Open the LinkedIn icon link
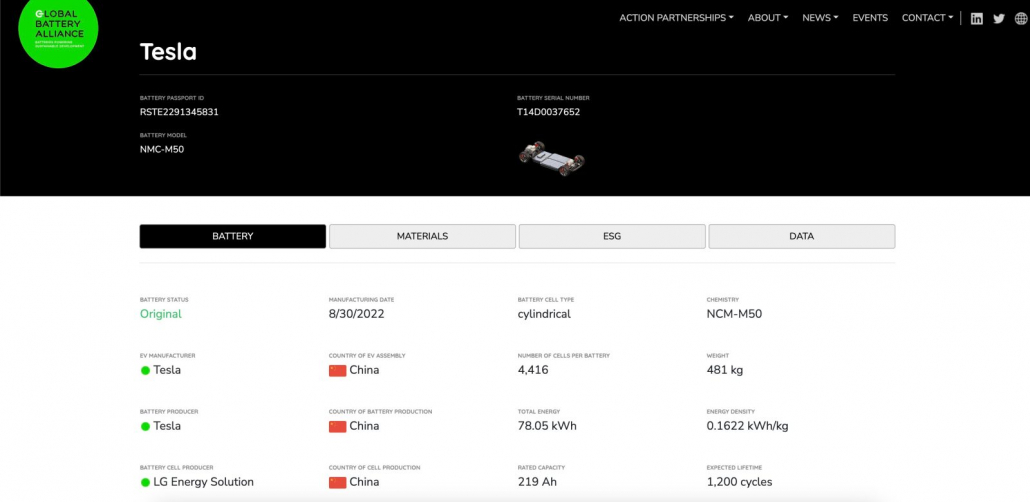 pyautogui.click(x=977, y=18)
